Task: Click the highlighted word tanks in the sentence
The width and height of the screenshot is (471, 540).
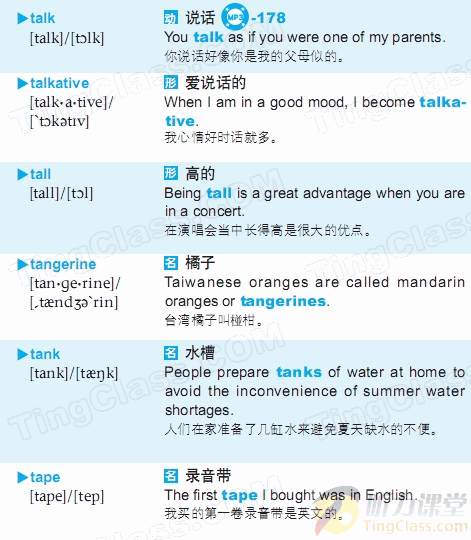Action: point(299,372)
